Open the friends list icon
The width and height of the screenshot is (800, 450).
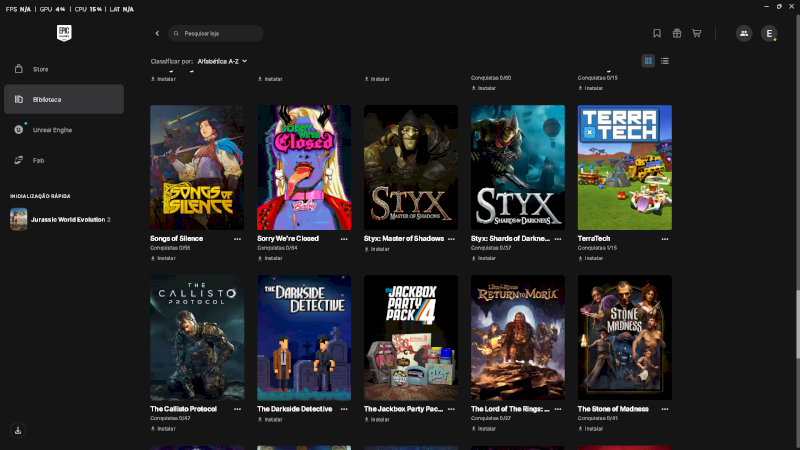pyautogui.click(x=744, y=33)
